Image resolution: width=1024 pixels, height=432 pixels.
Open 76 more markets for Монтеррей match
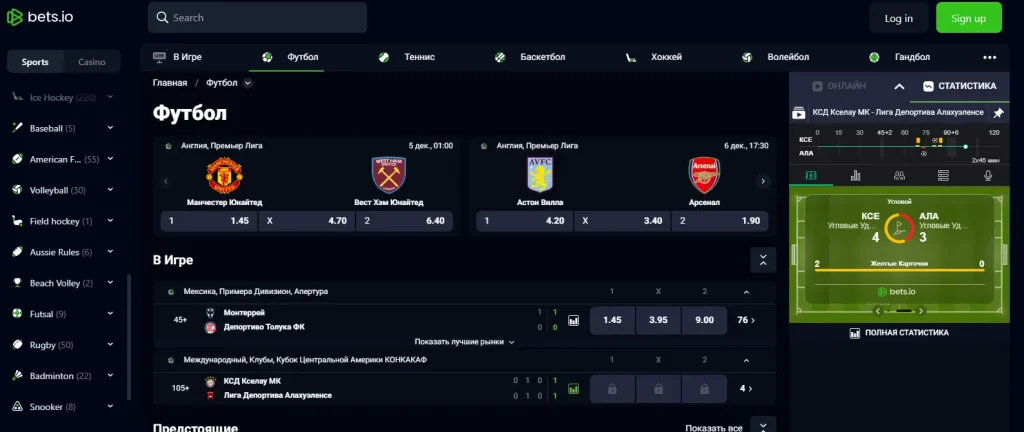[746, 320]
